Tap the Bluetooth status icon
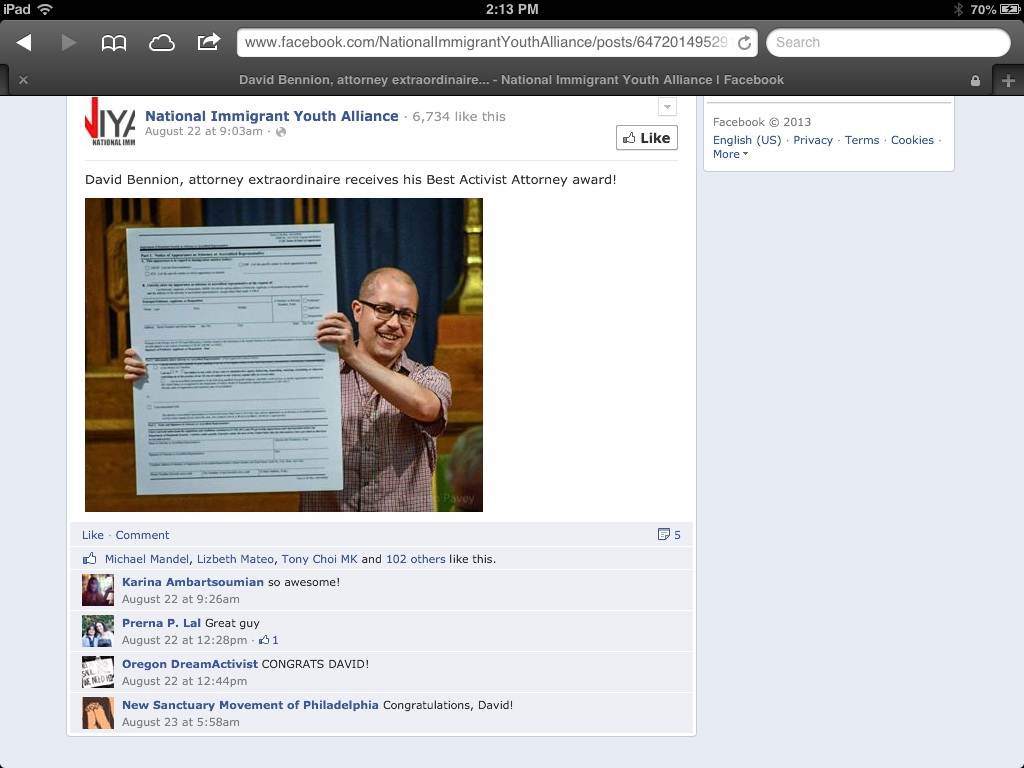Viewport: 1024px width, 768px height. (959, 9)
